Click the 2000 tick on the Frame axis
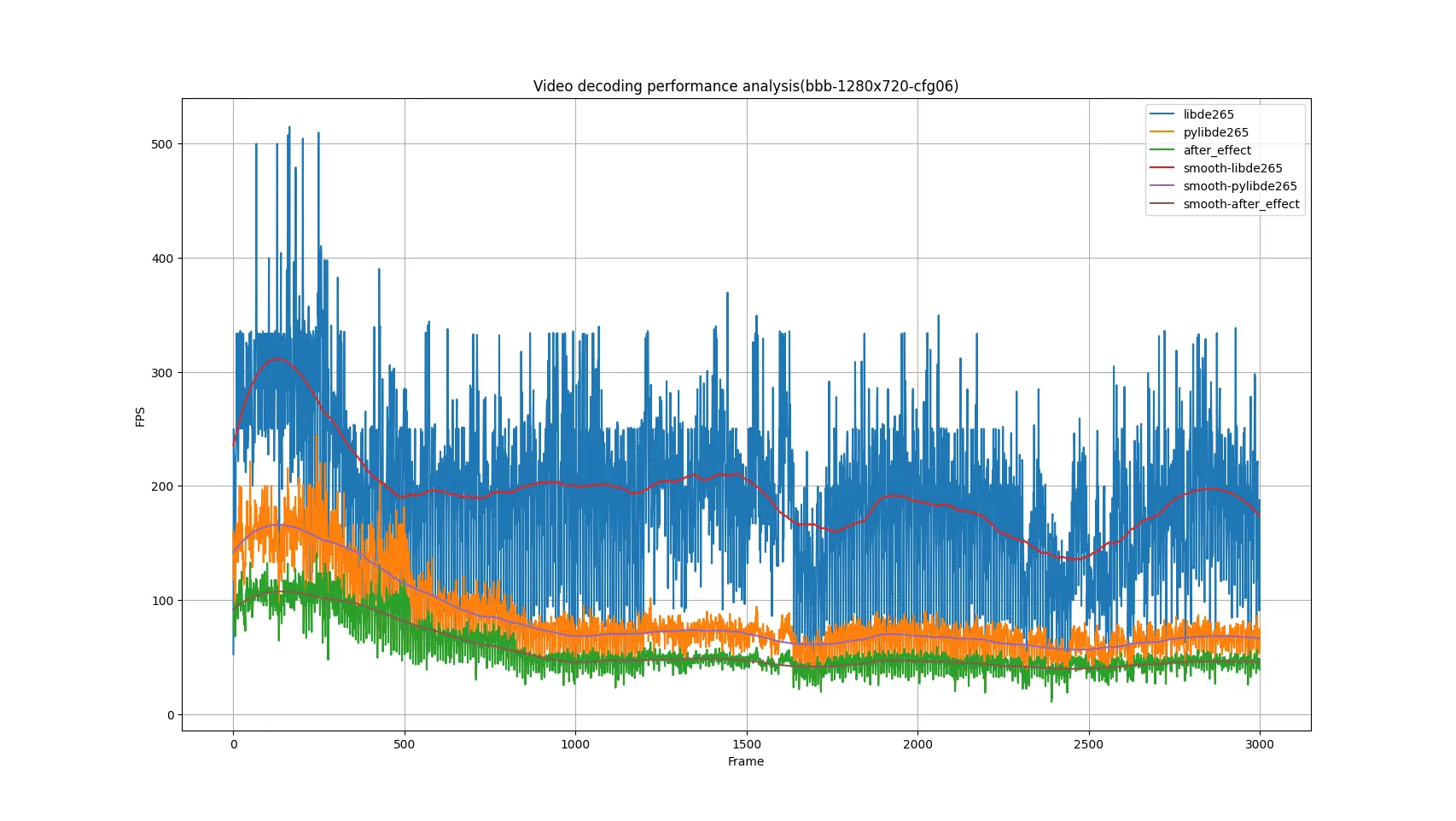This screenshot has height=821, width=1456. pyautogui.click(x=917, y=744)
